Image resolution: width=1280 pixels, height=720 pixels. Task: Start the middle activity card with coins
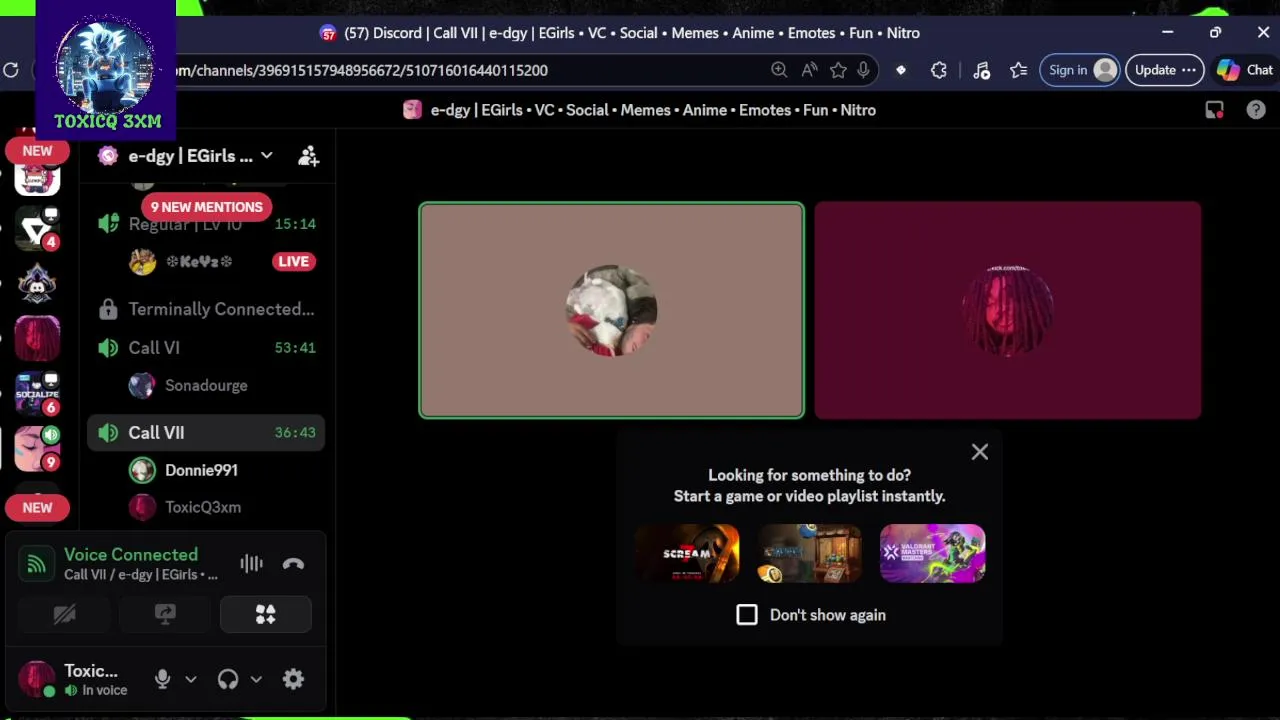[809, 553]
